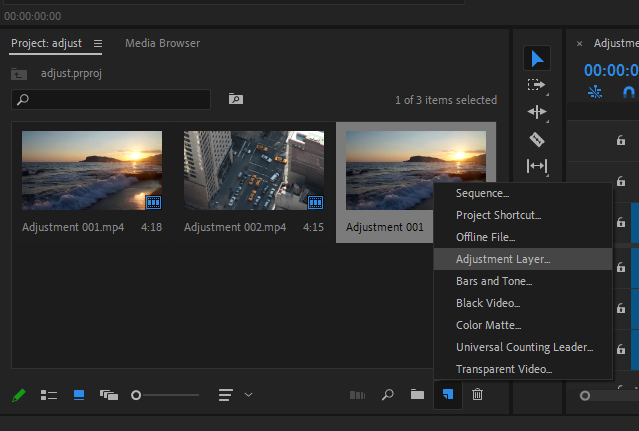Activate the Slip tool
639x431 pixels.
point(537,166)
